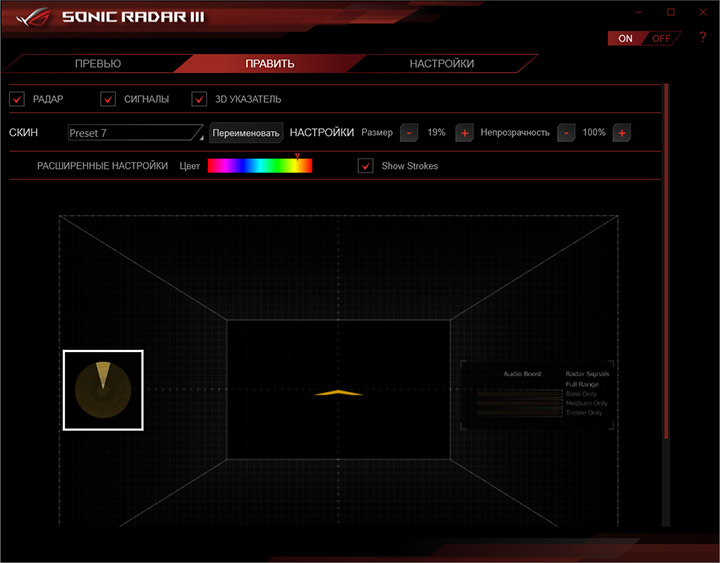Click the ROG logo in title bar
The image size is (720, 563).
pos(33,17)
